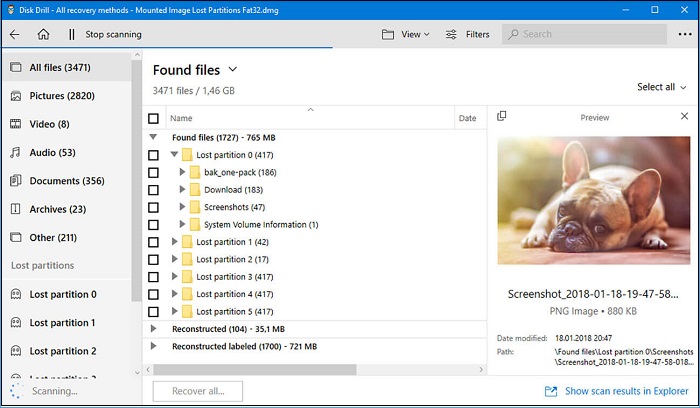Pause scanning with the pause icon

(71, 34)
